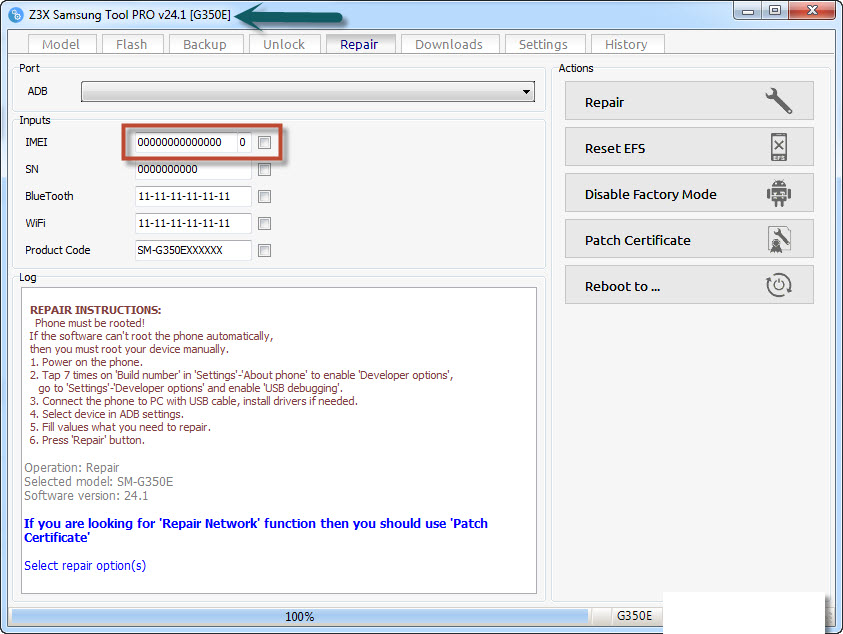Select the Repair tab
The image size is (843, 634).
[x=360, y=44]
